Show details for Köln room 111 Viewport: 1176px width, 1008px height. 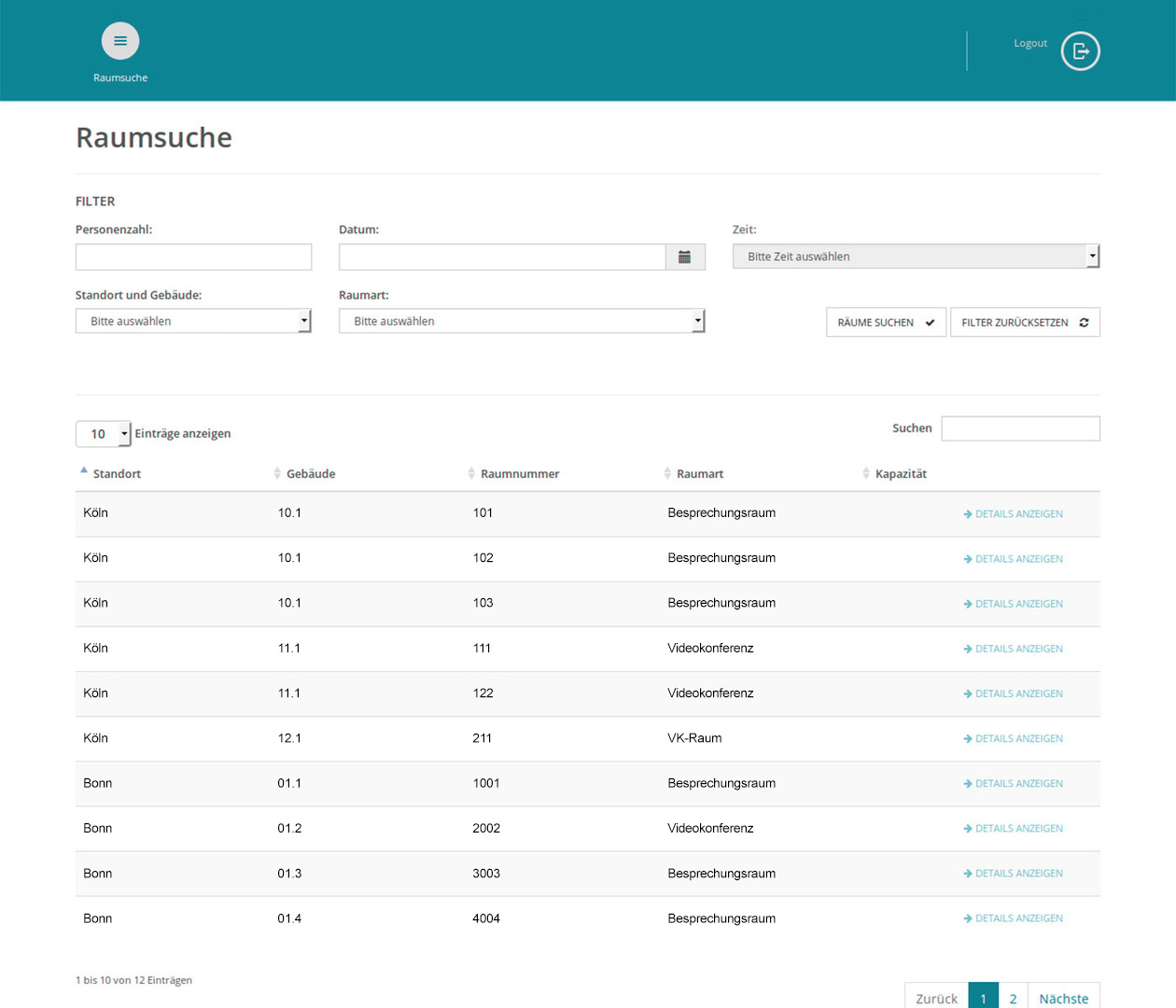point(1013,649)
